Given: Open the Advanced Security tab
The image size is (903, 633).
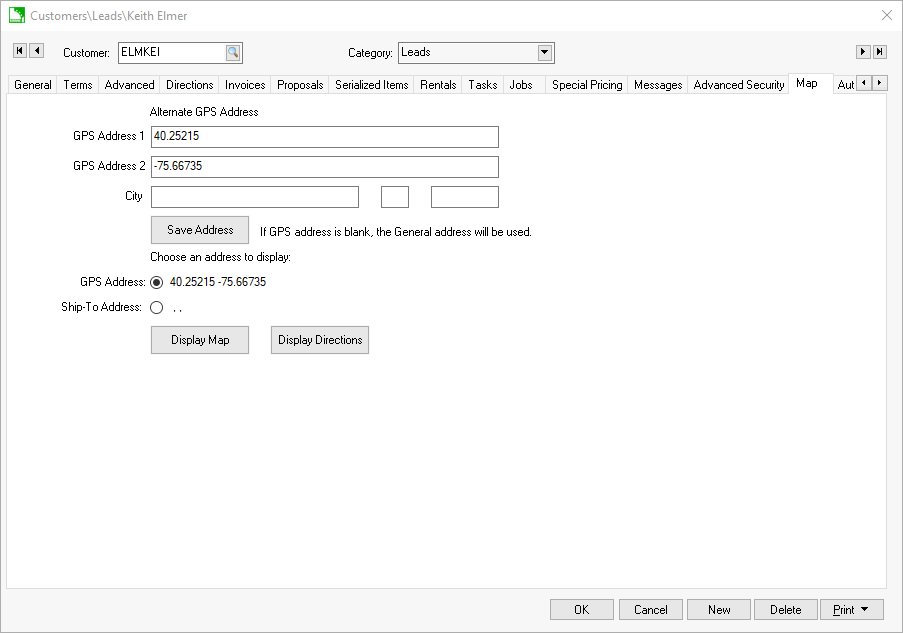Looking at the screenshot, I should 739,85.
